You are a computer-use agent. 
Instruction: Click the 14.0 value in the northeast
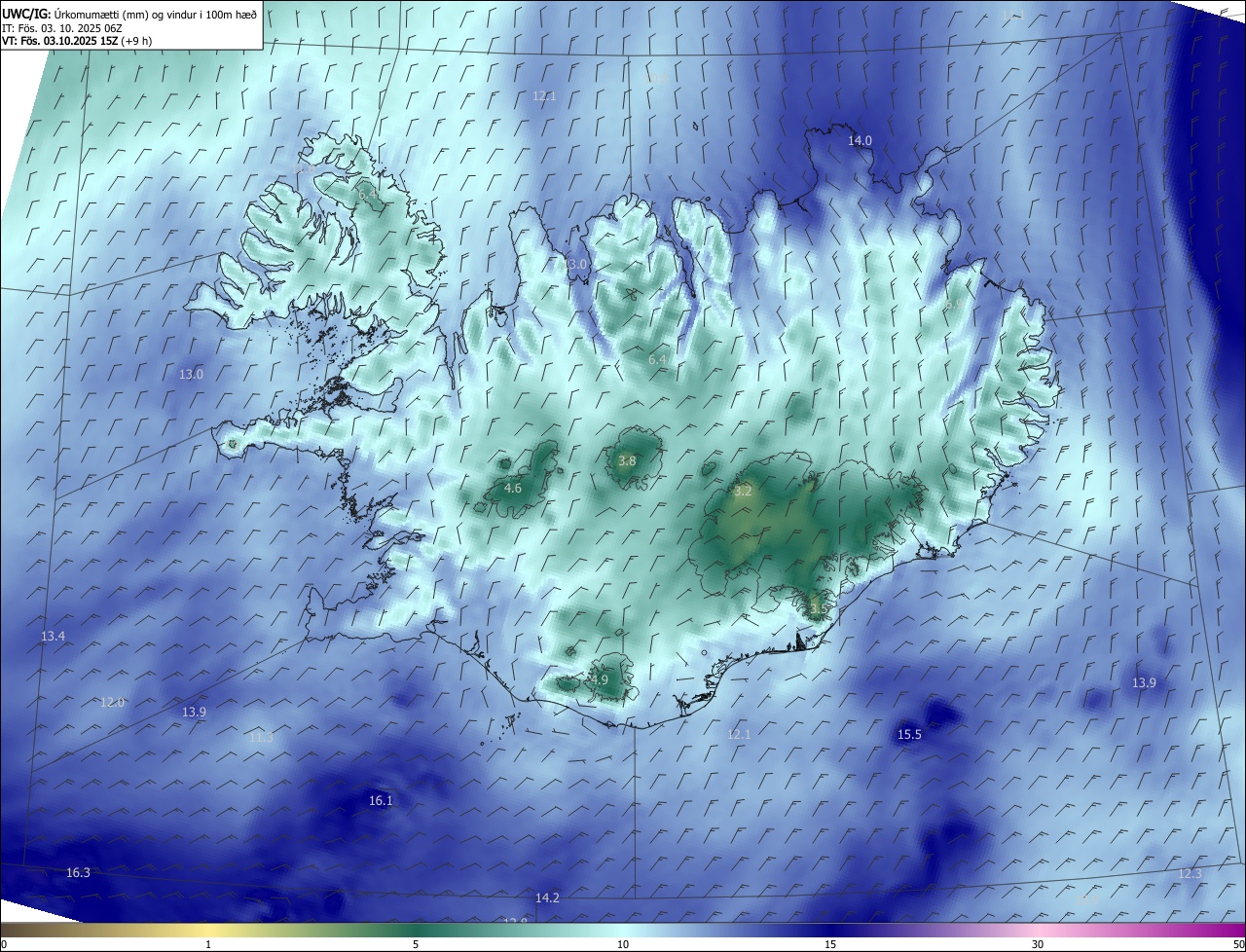coord(860,140)
